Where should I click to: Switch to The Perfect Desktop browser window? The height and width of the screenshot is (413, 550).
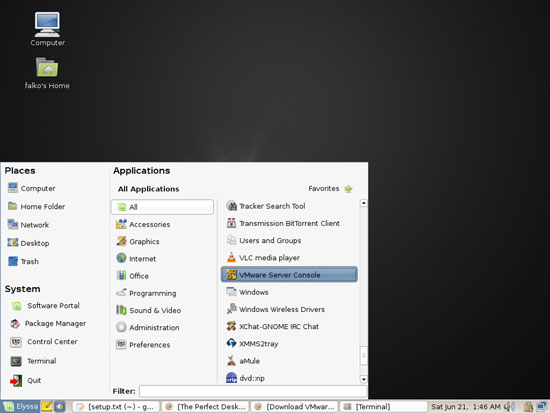pyautogui.click(x=206, y=407)
